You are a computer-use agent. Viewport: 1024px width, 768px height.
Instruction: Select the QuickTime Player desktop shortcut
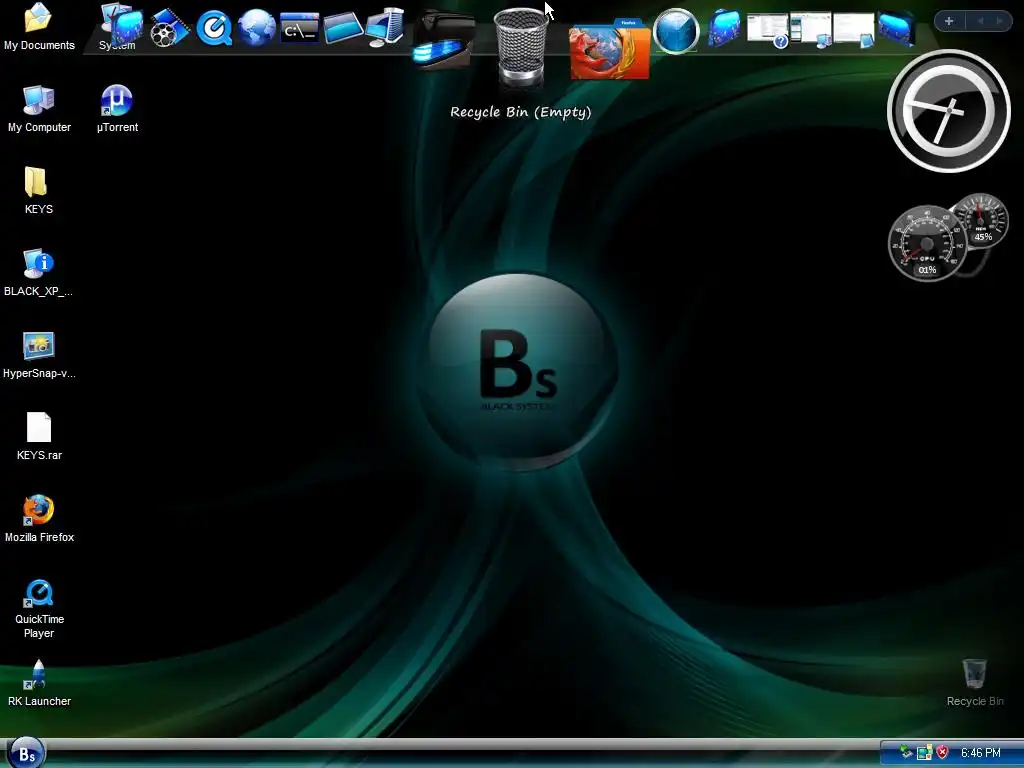(x=39, y=609)
